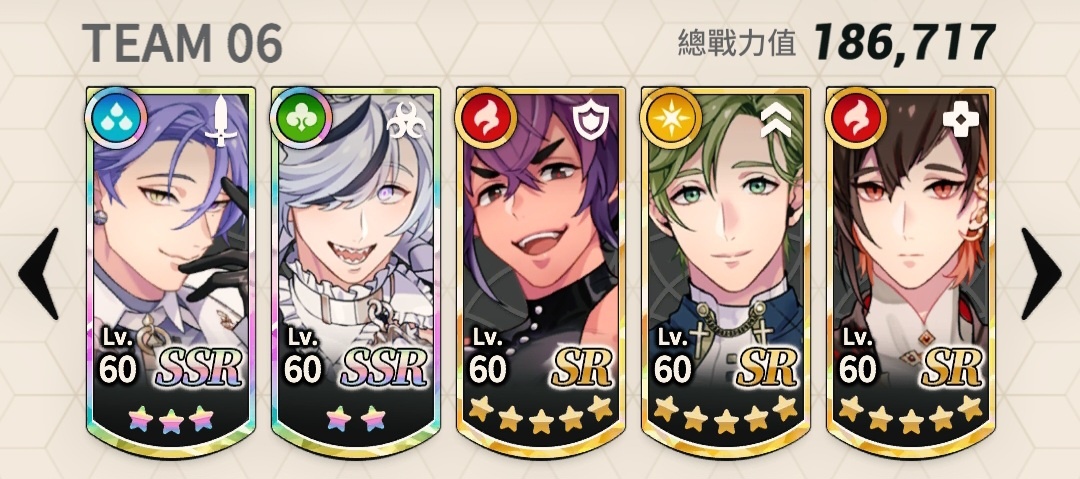The image size is (1080, 479).
Task: Go to next team with right arrow
Action: click(x=1041, y=274)
